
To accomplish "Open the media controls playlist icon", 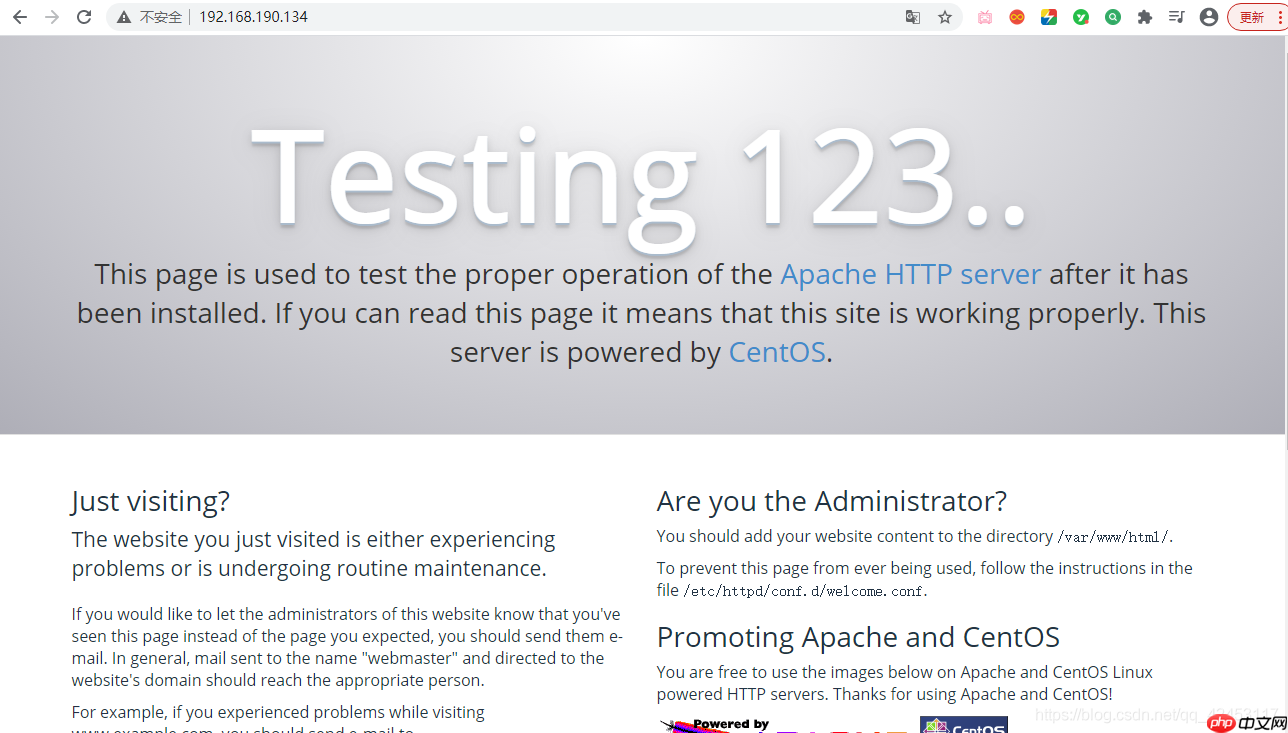I will point(1177,17).
